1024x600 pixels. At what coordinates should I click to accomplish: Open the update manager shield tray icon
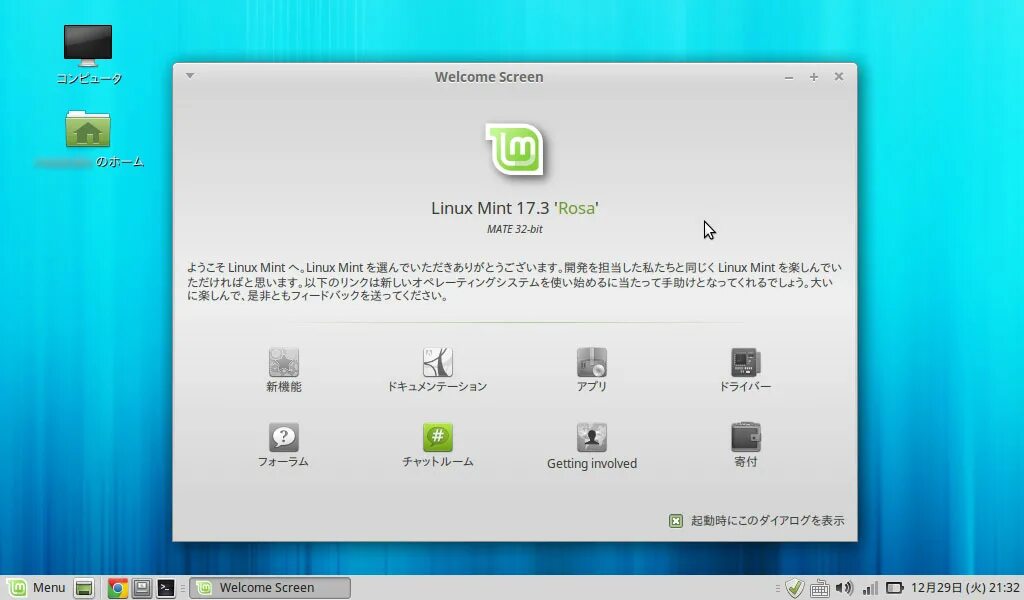coord(794,588)
